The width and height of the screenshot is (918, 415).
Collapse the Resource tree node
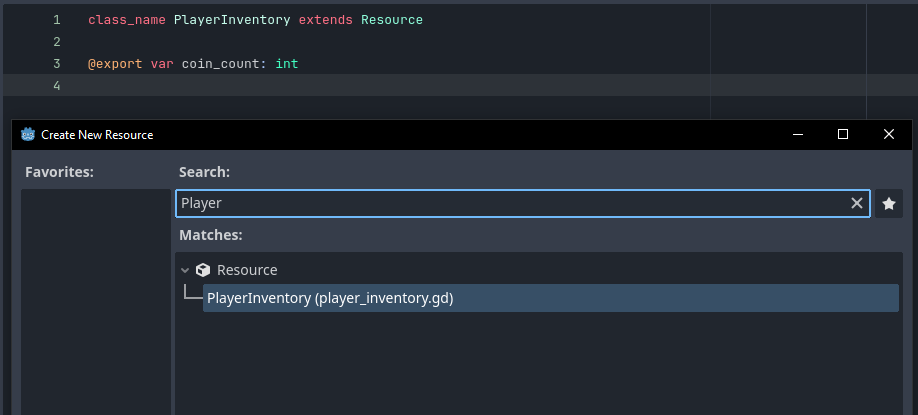pyautogui.click(x=185, y=270)
